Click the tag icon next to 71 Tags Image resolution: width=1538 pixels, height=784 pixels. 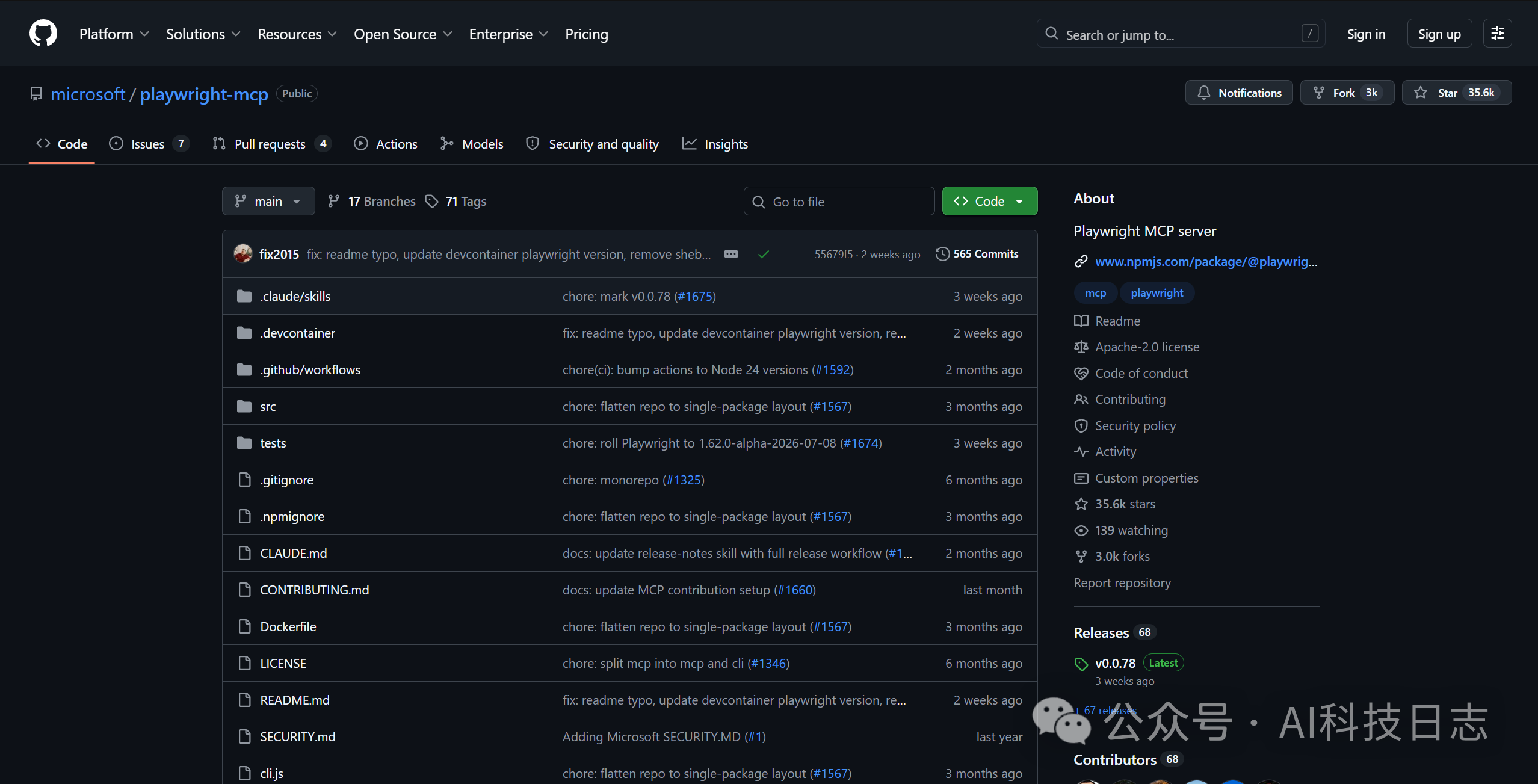click(431, 201)
